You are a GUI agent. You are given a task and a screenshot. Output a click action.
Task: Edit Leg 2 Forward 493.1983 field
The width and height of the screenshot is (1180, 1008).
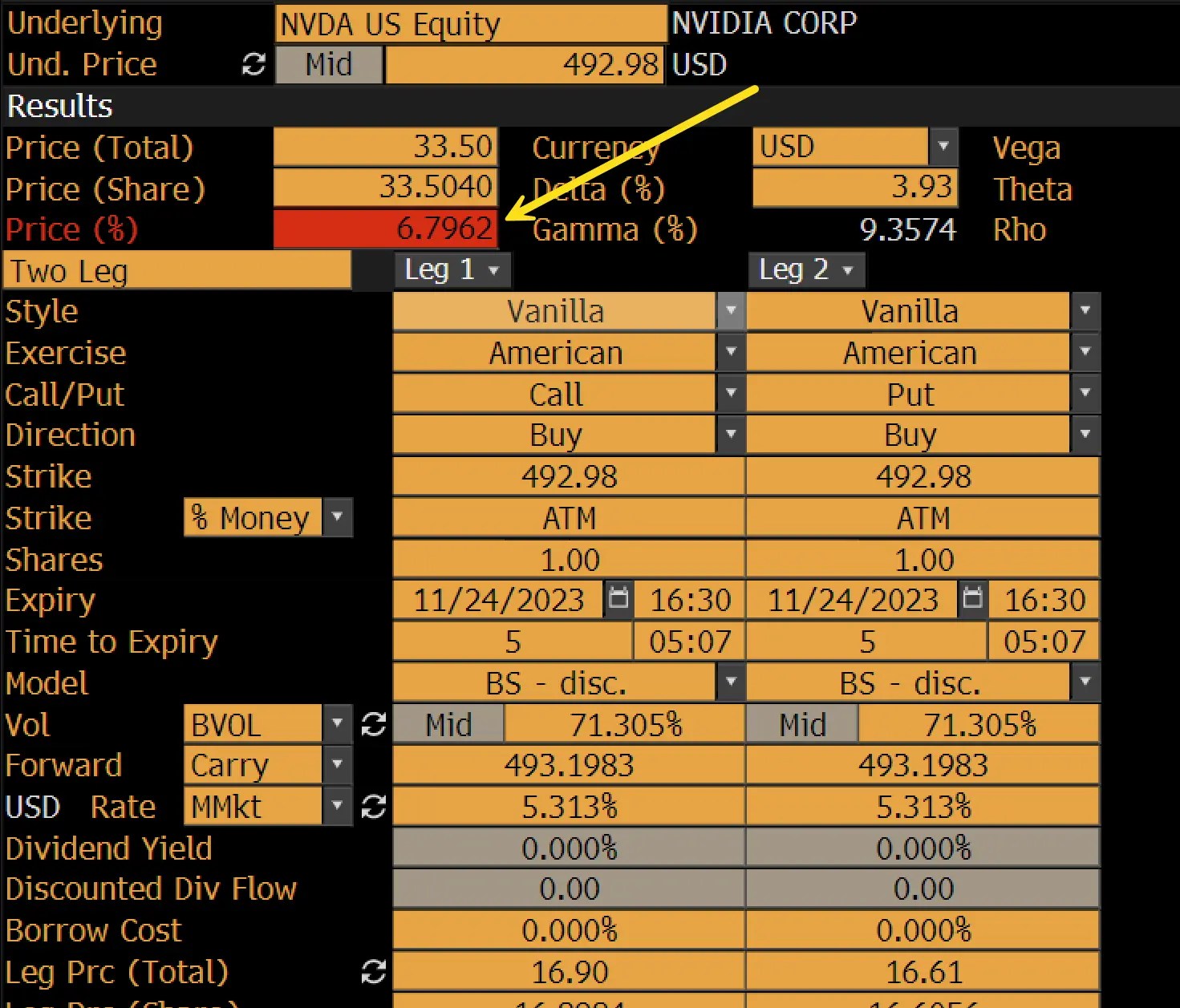923,765
